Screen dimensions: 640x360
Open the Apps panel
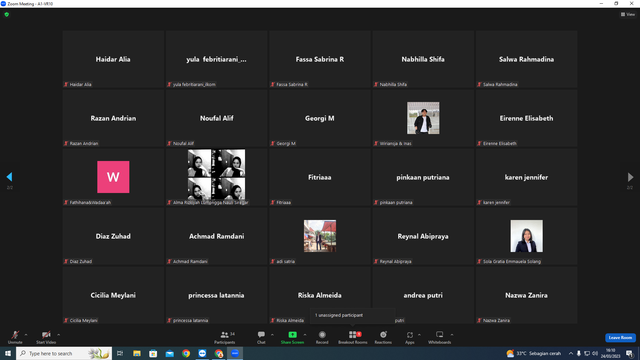click(410, 337)
